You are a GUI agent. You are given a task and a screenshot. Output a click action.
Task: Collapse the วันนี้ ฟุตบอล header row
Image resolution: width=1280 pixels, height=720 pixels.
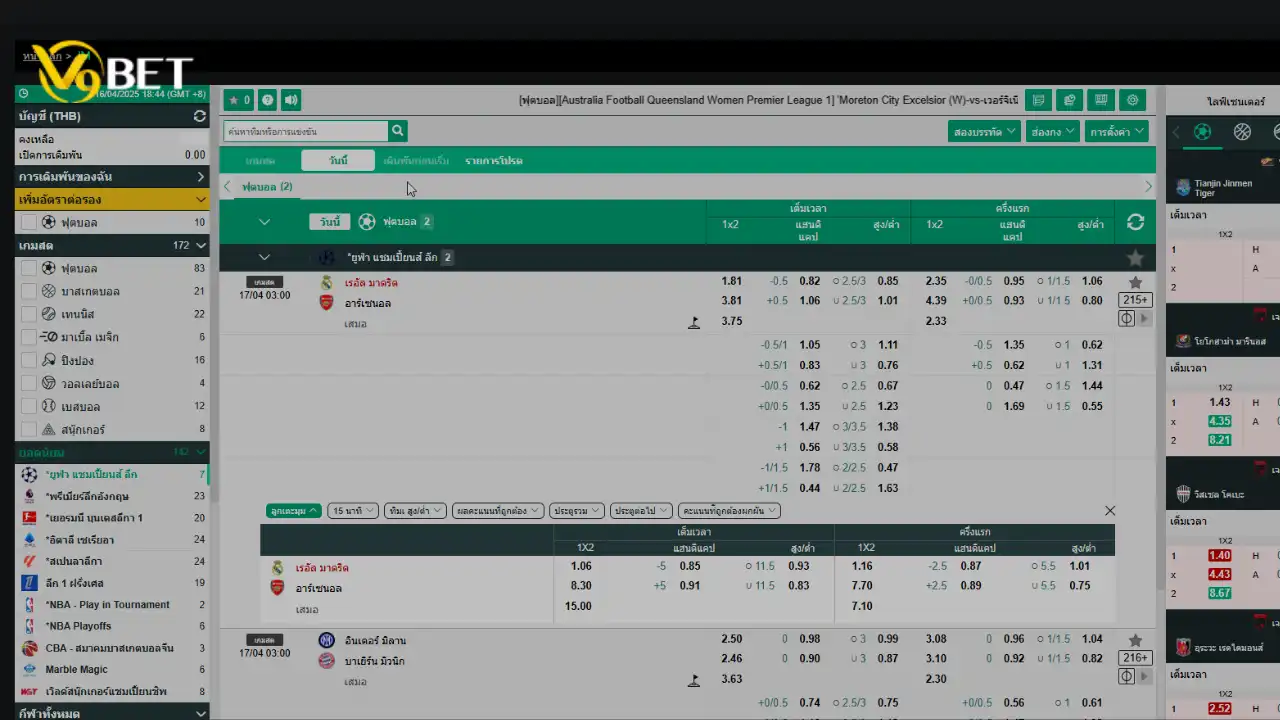(264, 222)
